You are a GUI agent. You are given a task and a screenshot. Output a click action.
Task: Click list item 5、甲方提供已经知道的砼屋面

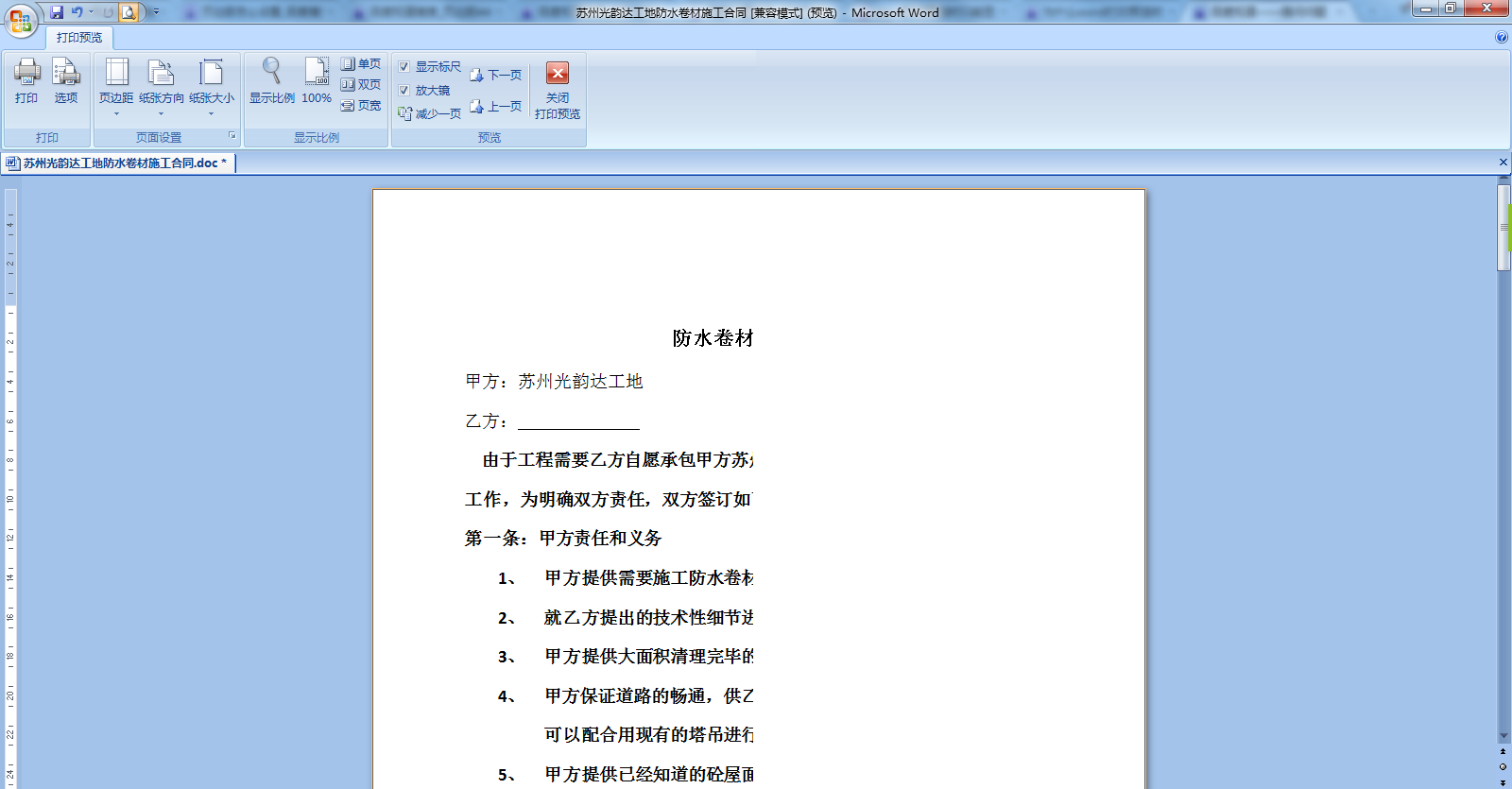[626, 775]
